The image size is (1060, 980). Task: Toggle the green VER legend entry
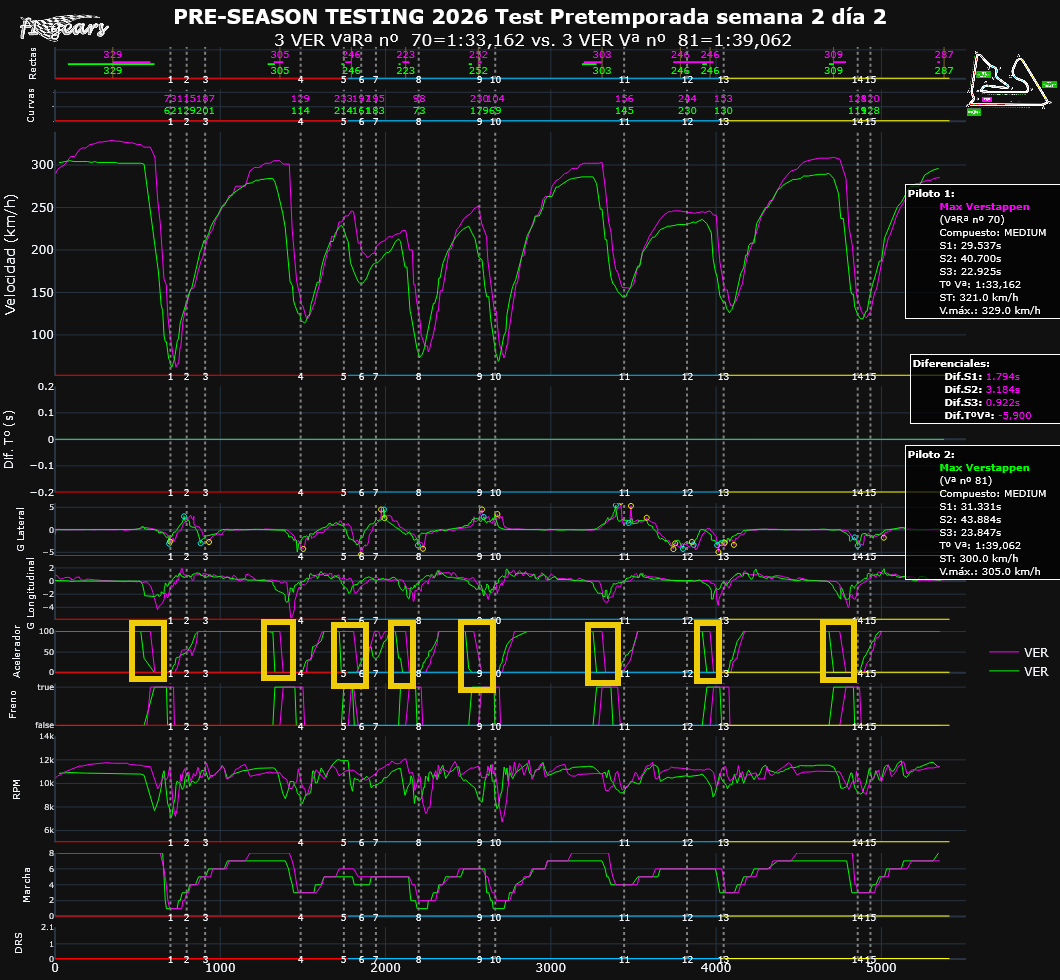(1019, 671)
